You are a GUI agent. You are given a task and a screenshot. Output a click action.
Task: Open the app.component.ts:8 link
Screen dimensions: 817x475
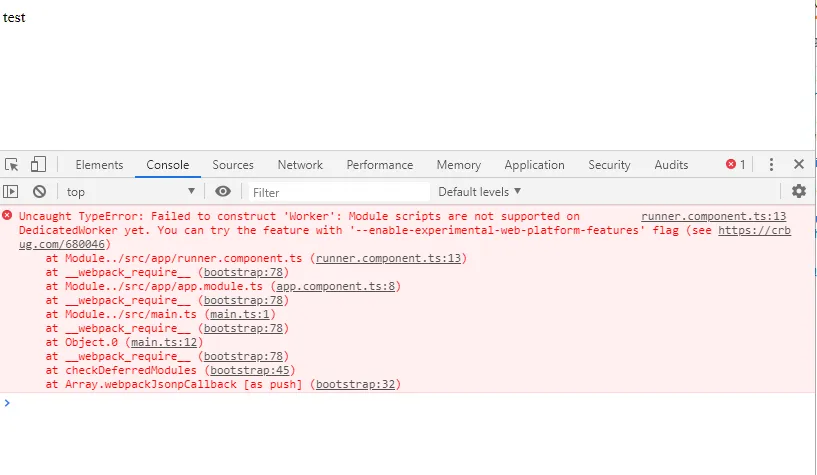pos(336,286)
